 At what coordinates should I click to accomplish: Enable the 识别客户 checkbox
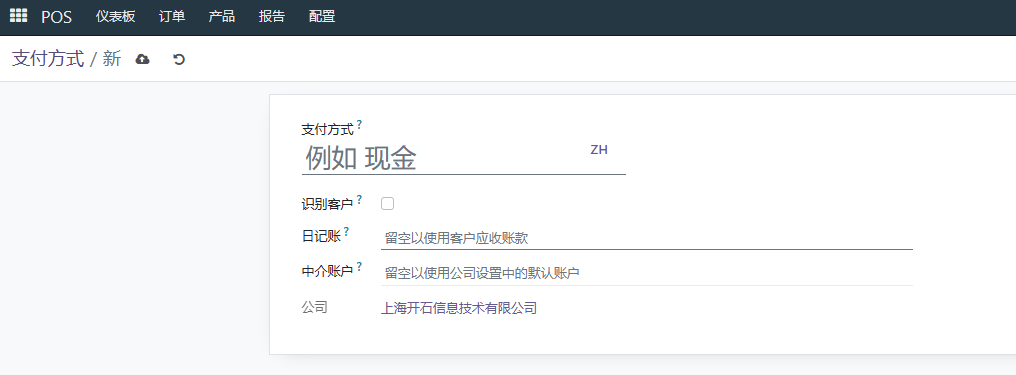coord(387,204)
